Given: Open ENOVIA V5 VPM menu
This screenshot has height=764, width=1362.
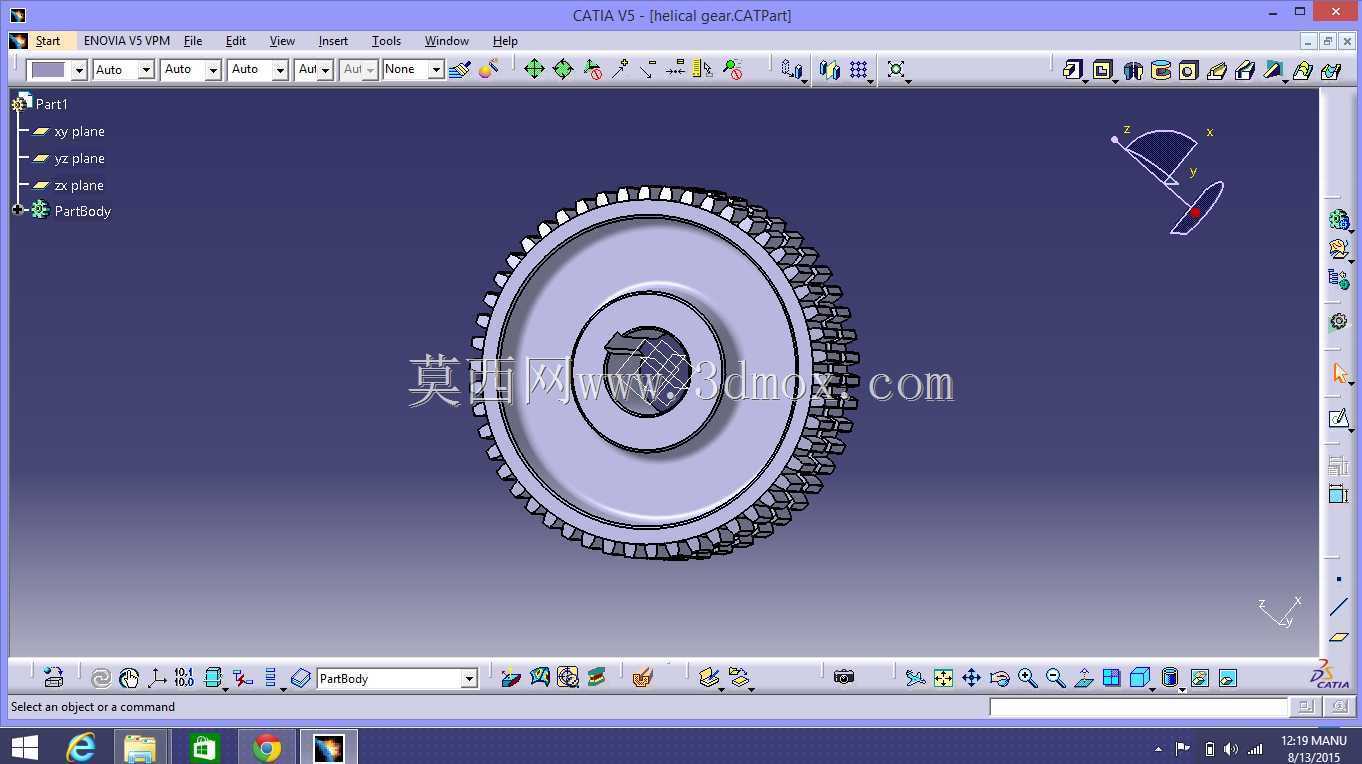Looking at the screenshot, I should point(127,41).
